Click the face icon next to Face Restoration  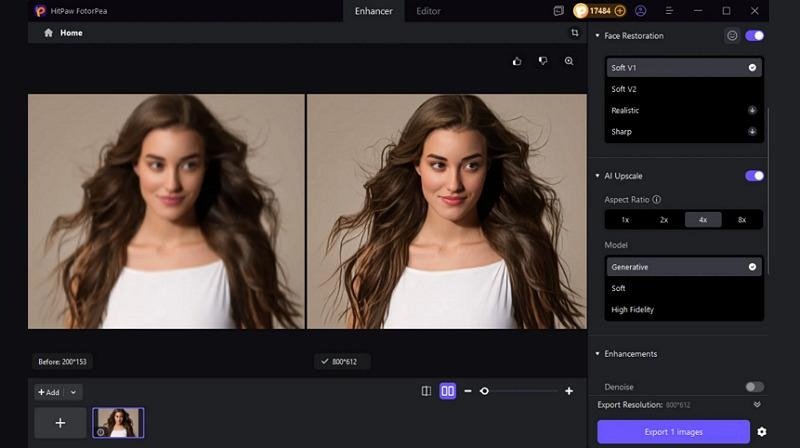(x=732, y=36)
